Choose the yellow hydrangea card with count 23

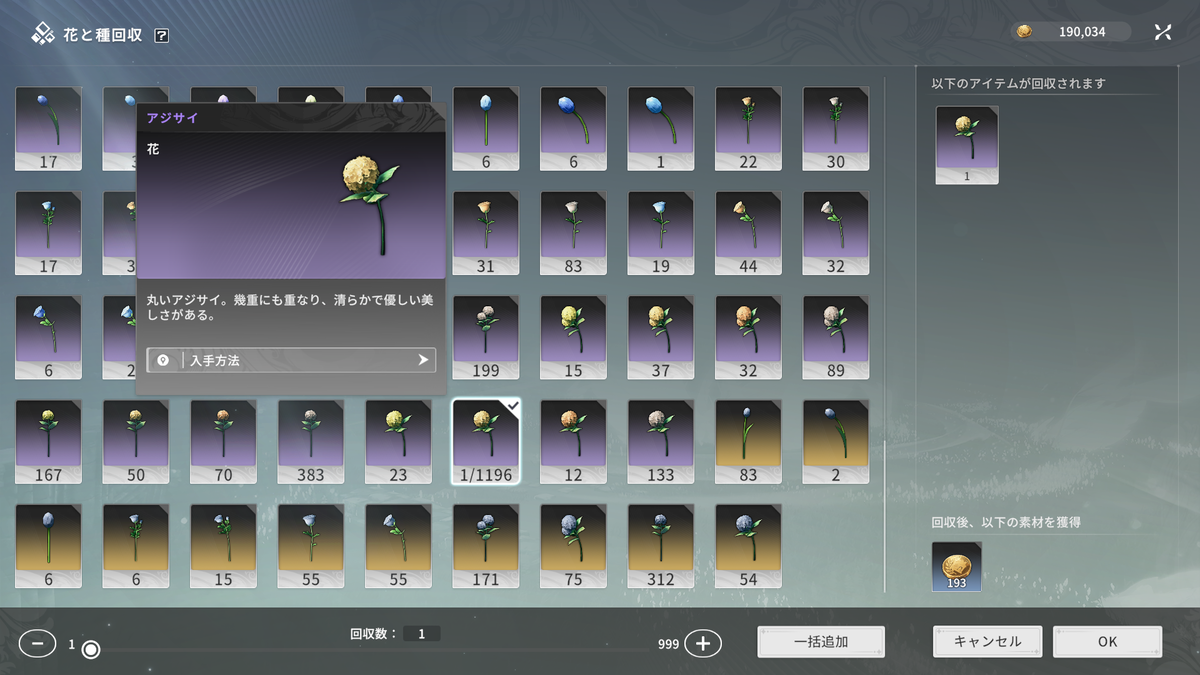(398, 442)
